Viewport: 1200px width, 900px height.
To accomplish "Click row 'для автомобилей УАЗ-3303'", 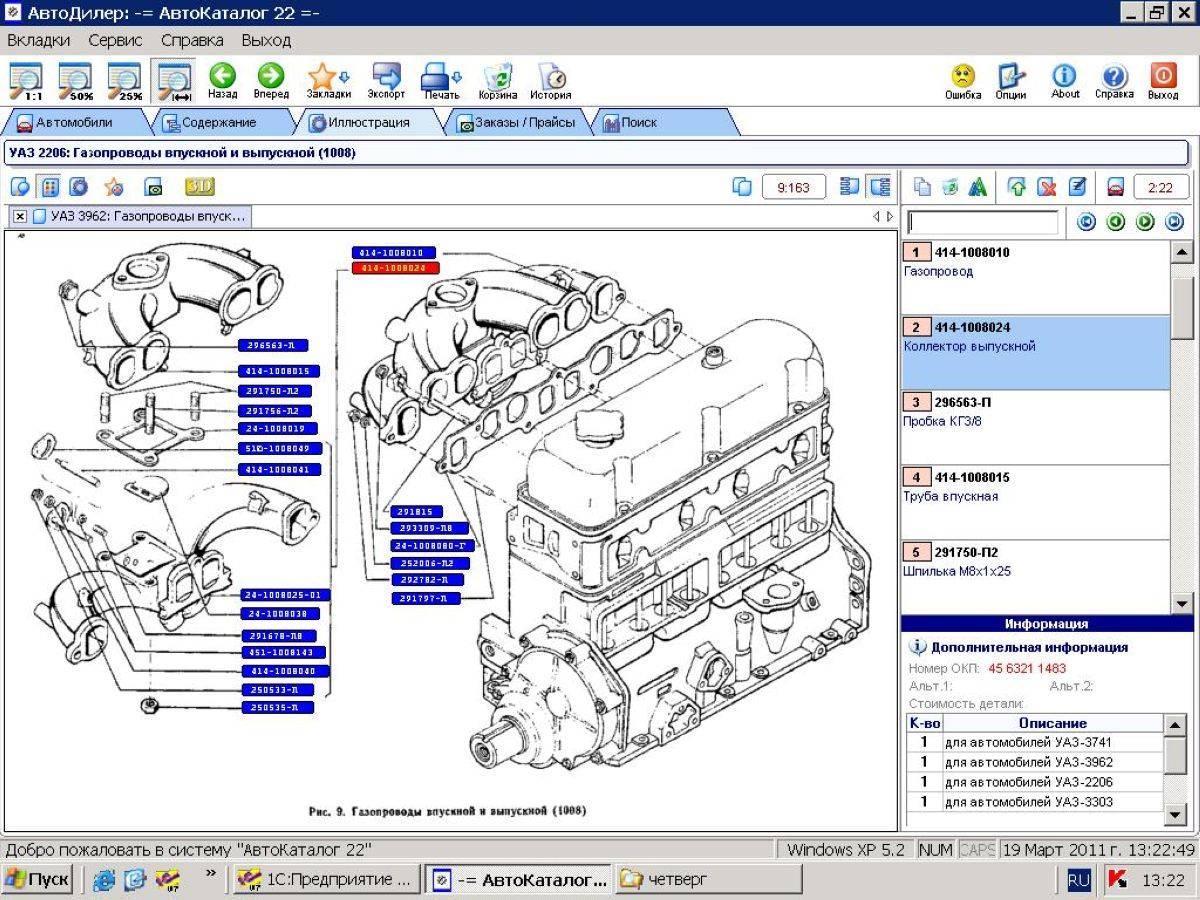I will coord(1035,802).
